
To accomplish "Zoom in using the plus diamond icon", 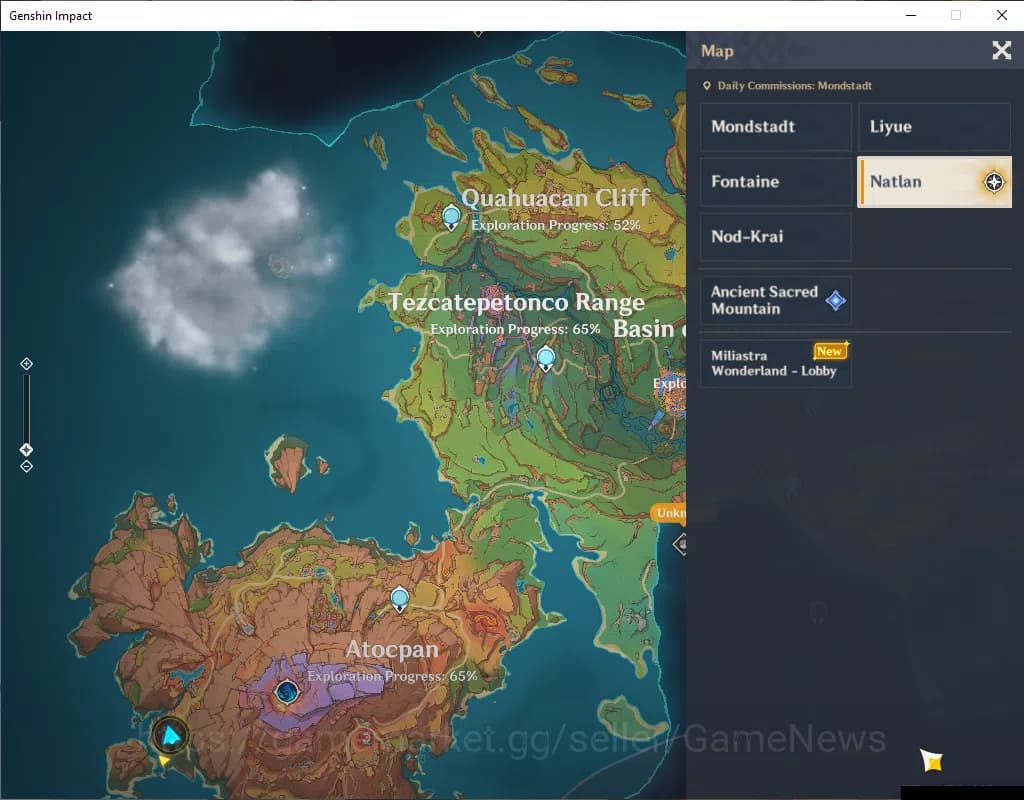I will pyautogui.click(x=26, y=364).
